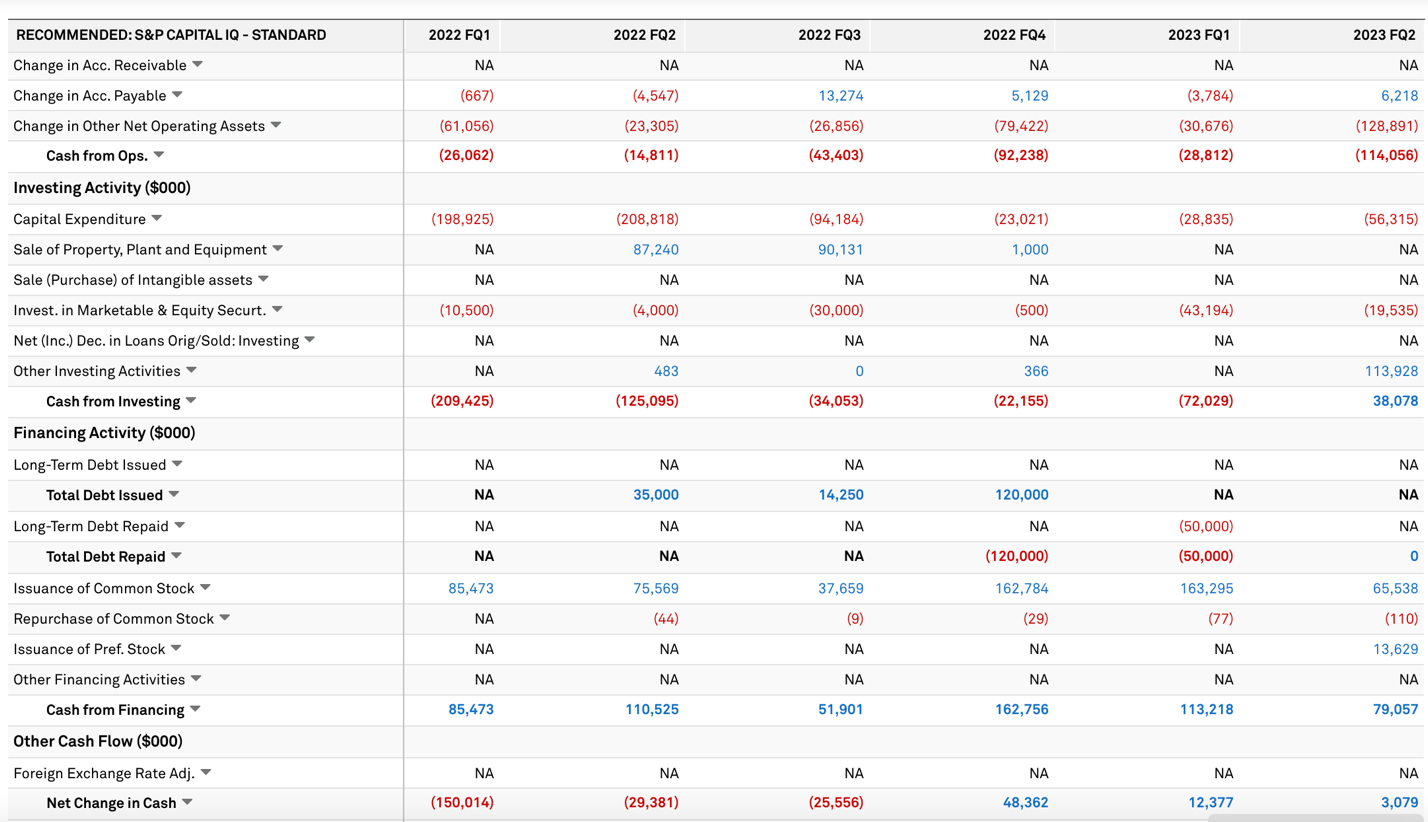This screenshot has height=822, width=1428.
Task: Open the Long-Term Debt Issued dropdown
Action: tap(176, 464)
